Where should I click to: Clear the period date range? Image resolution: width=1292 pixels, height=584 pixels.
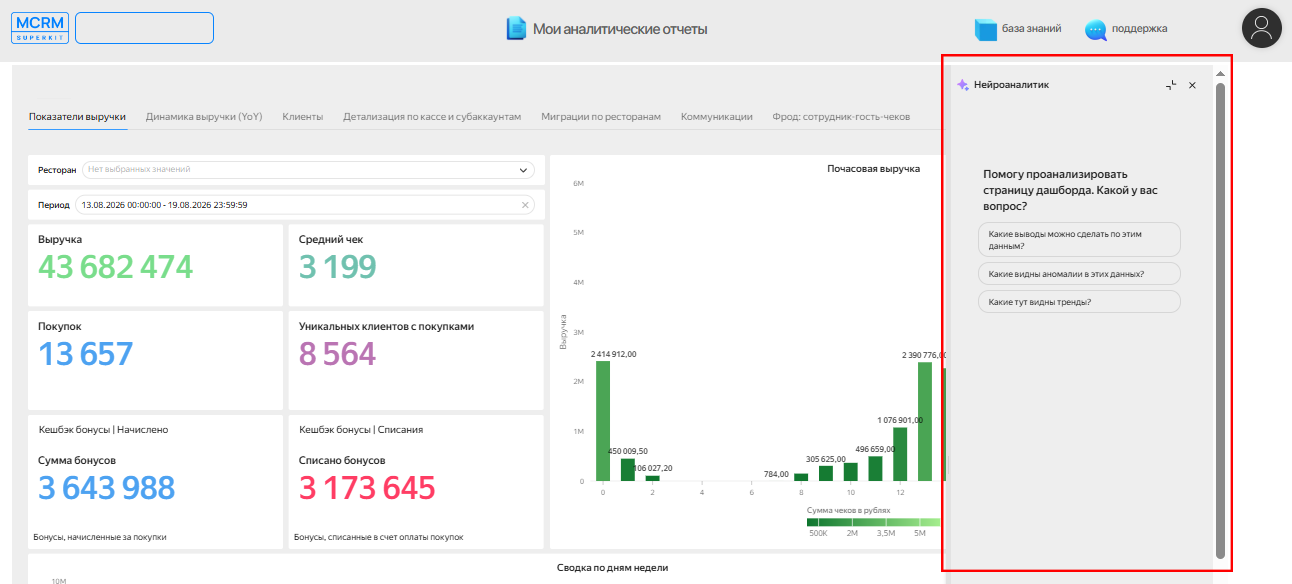pos(525,205)
